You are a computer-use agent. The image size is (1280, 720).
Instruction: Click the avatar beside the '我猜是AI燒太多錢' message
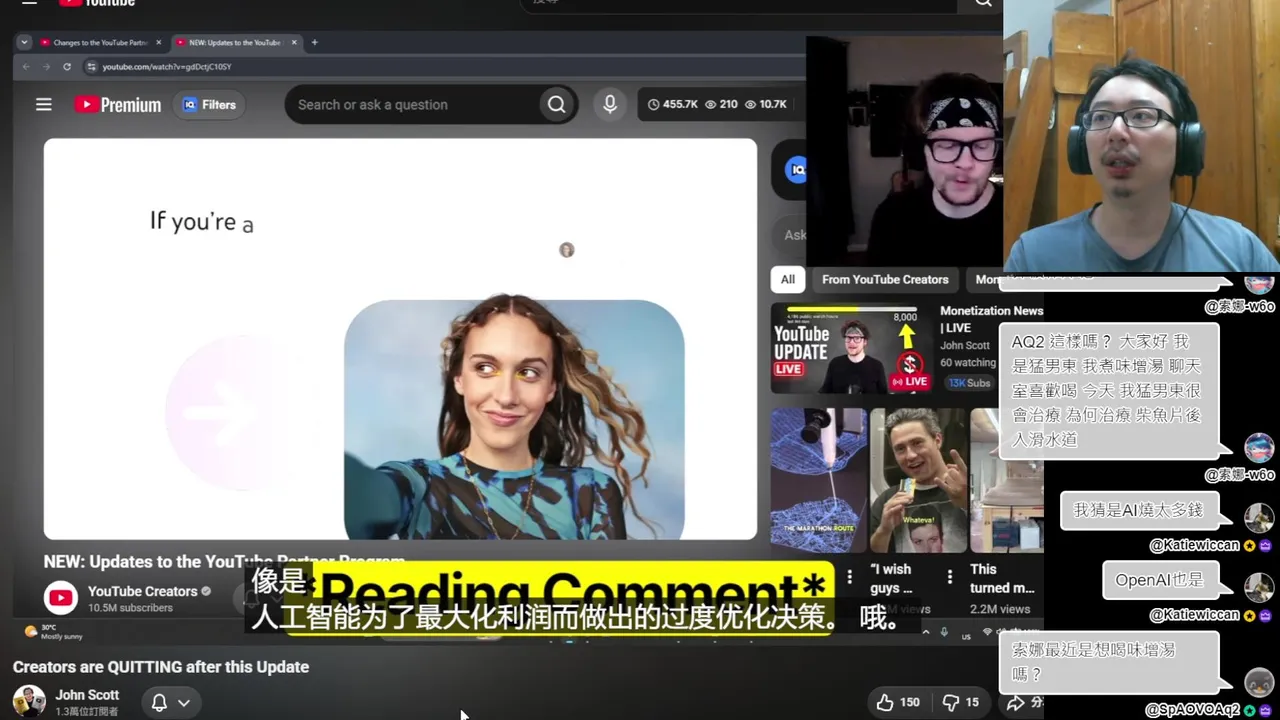click(1258, 518)
